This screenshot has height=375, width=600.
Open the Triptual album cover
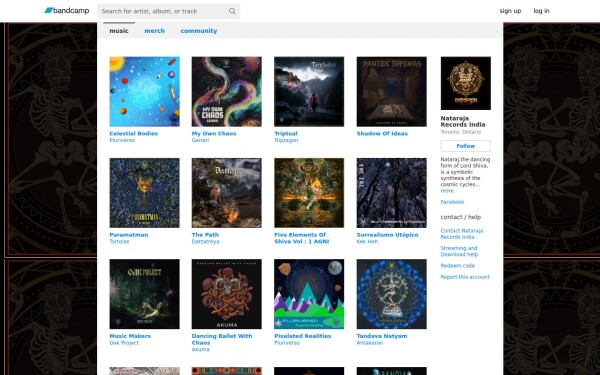pyautogui.click(x=309, y=91)
